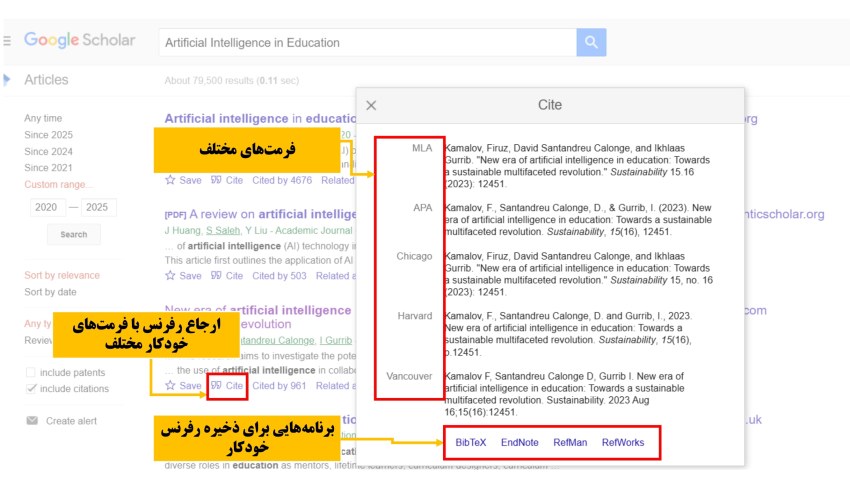The image size is (850, 478).
Task: Open the hamburger menu beside Google Scholar
Action: pos(7,41)
